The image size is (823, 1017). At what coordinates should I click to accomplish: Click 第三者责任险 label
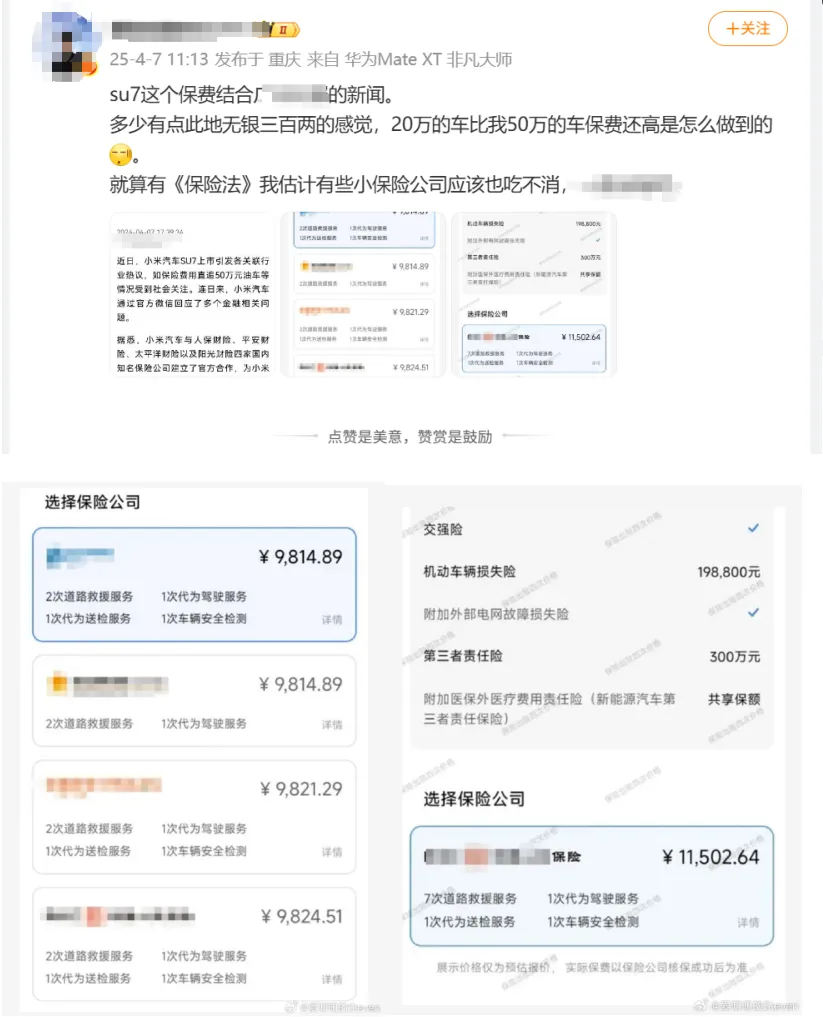[463, 656]
